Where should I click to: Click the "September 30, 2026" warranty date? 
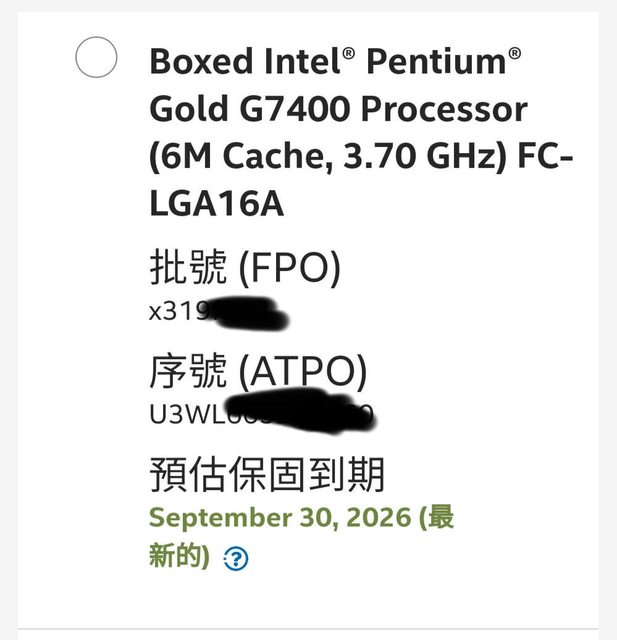(x=280, y=518)
